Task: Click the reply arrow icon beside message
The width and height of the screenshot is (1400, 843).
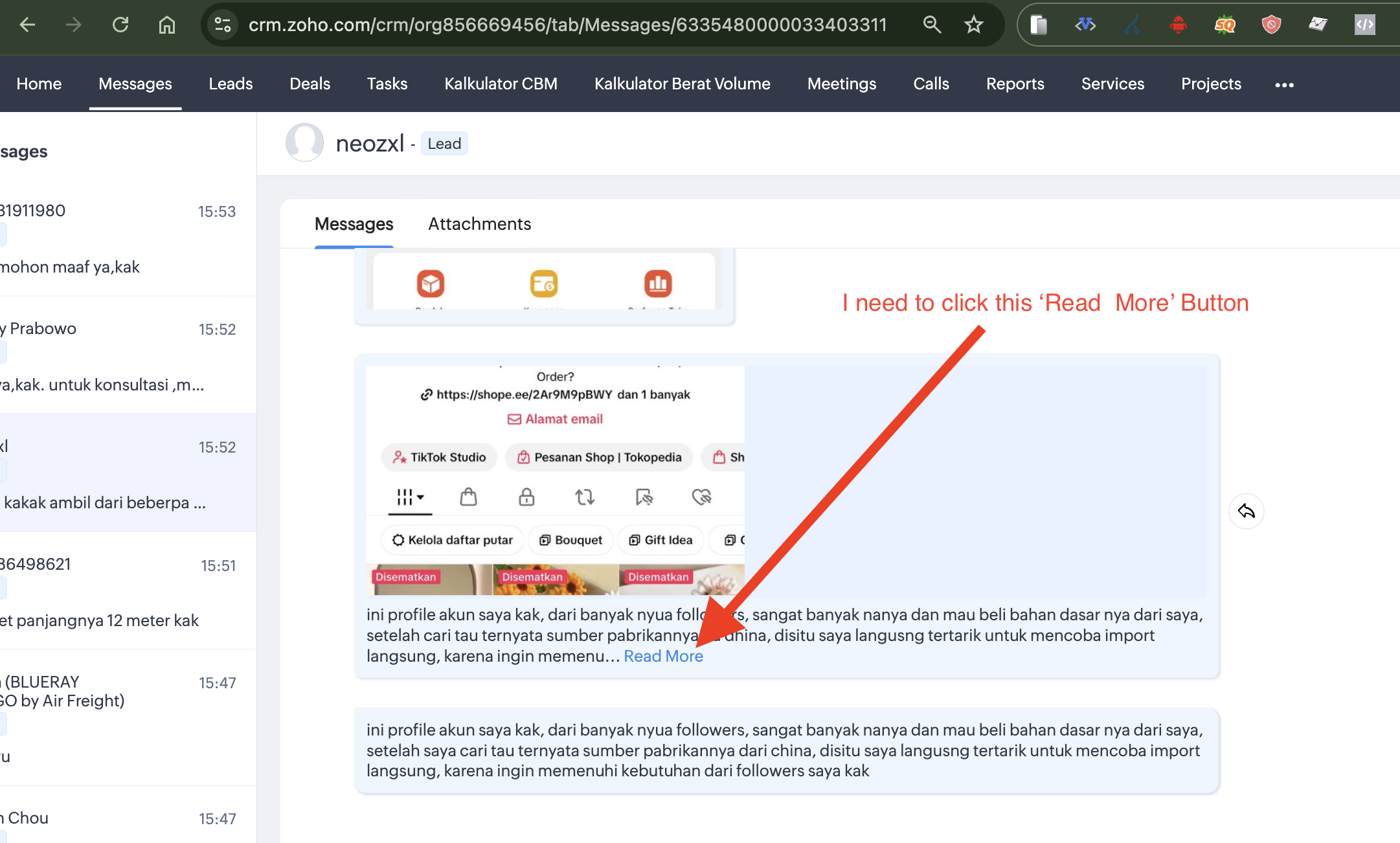Action: click(1246, 511)
